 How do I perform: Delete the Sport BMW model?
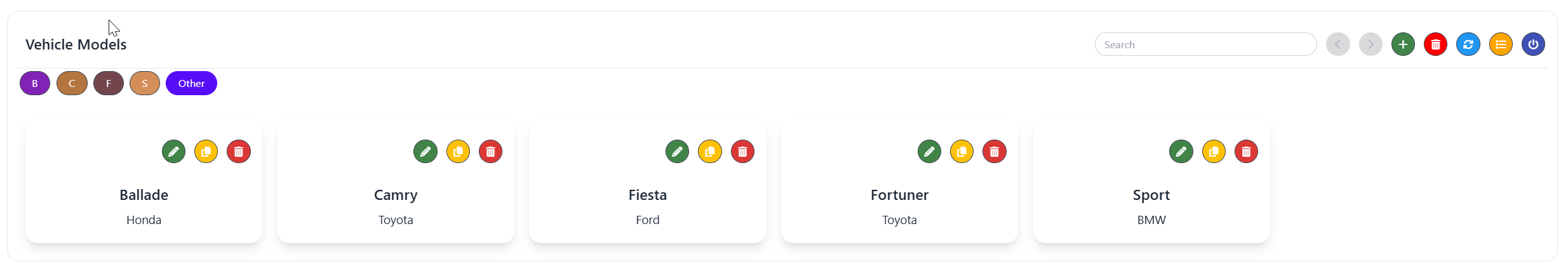tap(1246, 152)
